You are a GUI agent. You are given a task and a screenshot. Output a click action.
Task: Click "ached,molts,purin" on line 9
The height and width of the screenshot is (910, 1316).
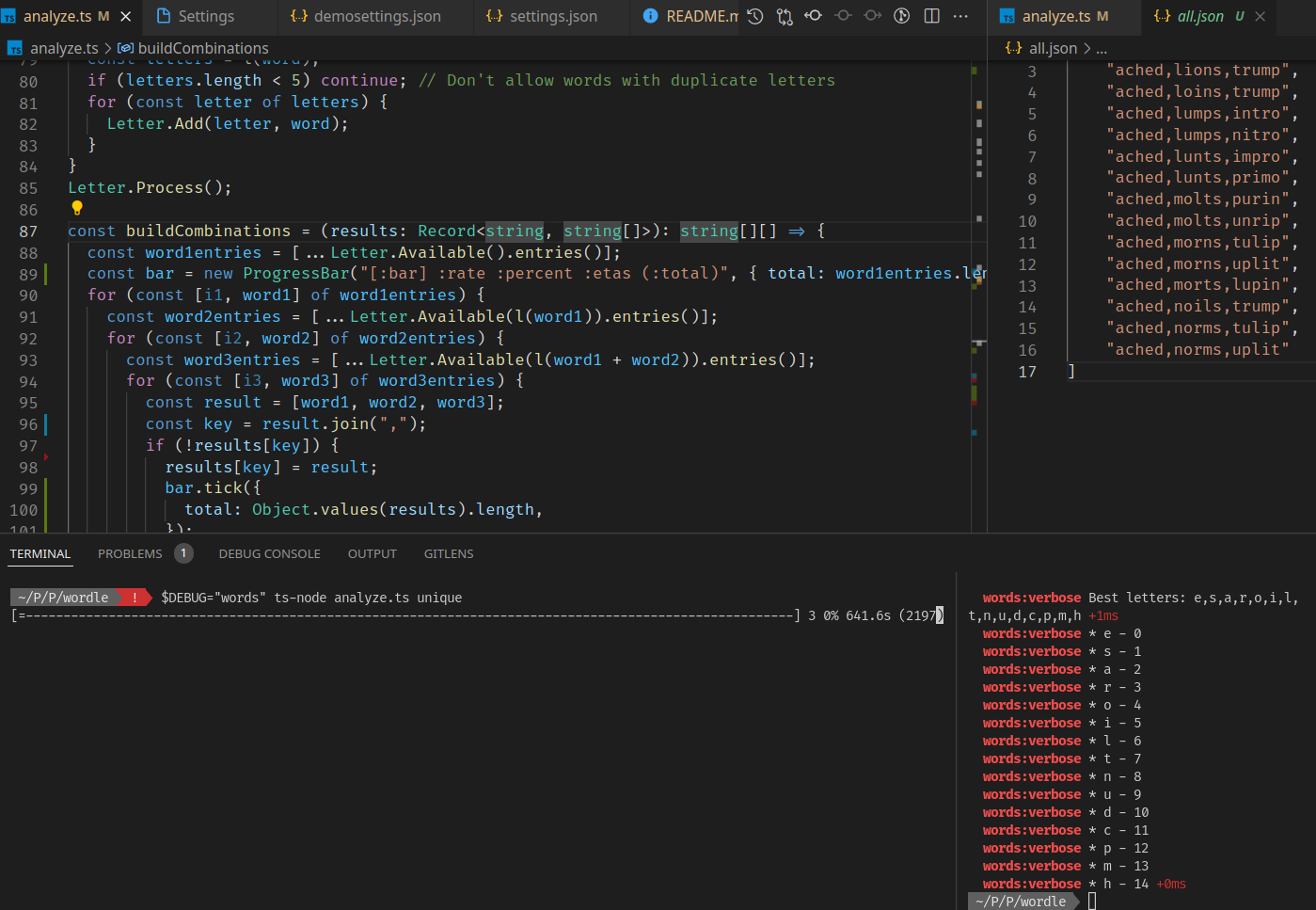(x=1197, y=200)
